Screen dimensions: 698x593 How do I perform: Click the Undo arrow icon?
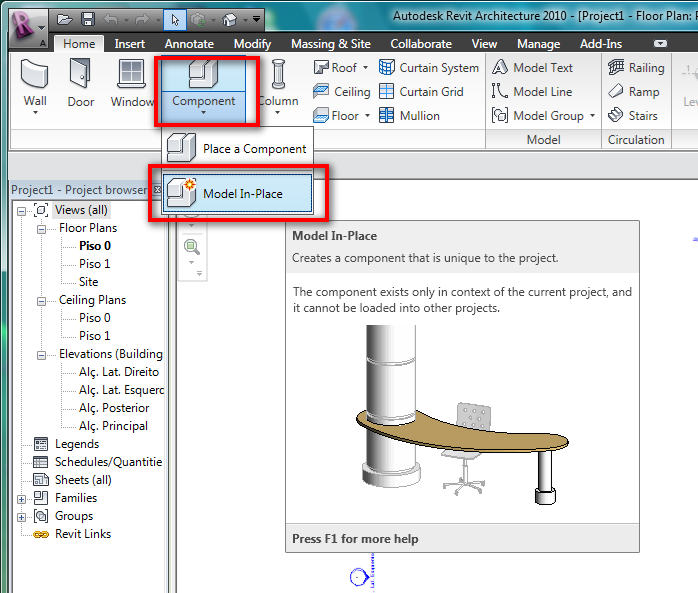pos(111,20)
